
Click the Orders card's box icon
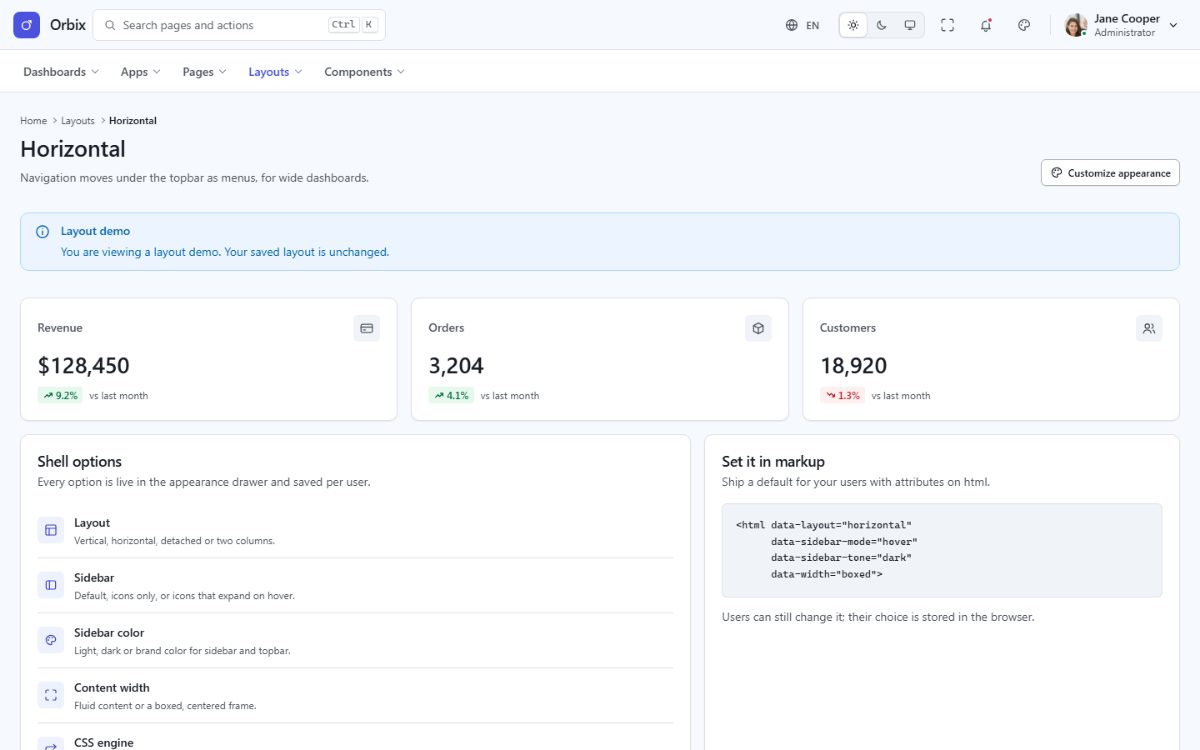click(x=758, y=328)
